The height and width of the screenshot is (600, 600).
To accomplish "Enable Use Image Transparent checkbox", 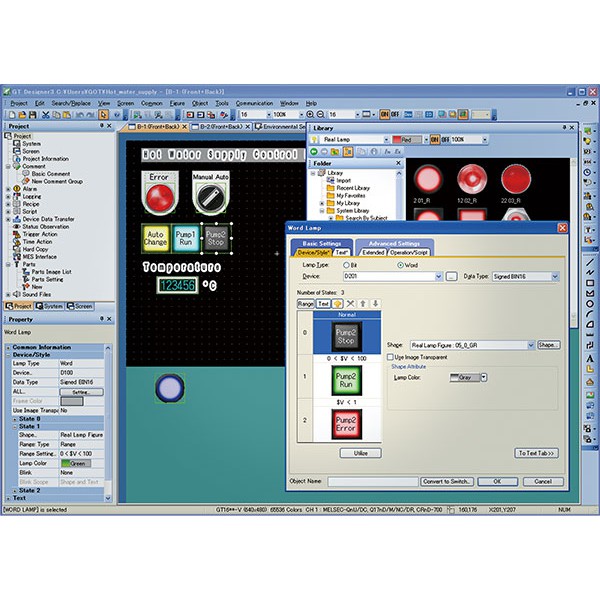I will [390, 357].
